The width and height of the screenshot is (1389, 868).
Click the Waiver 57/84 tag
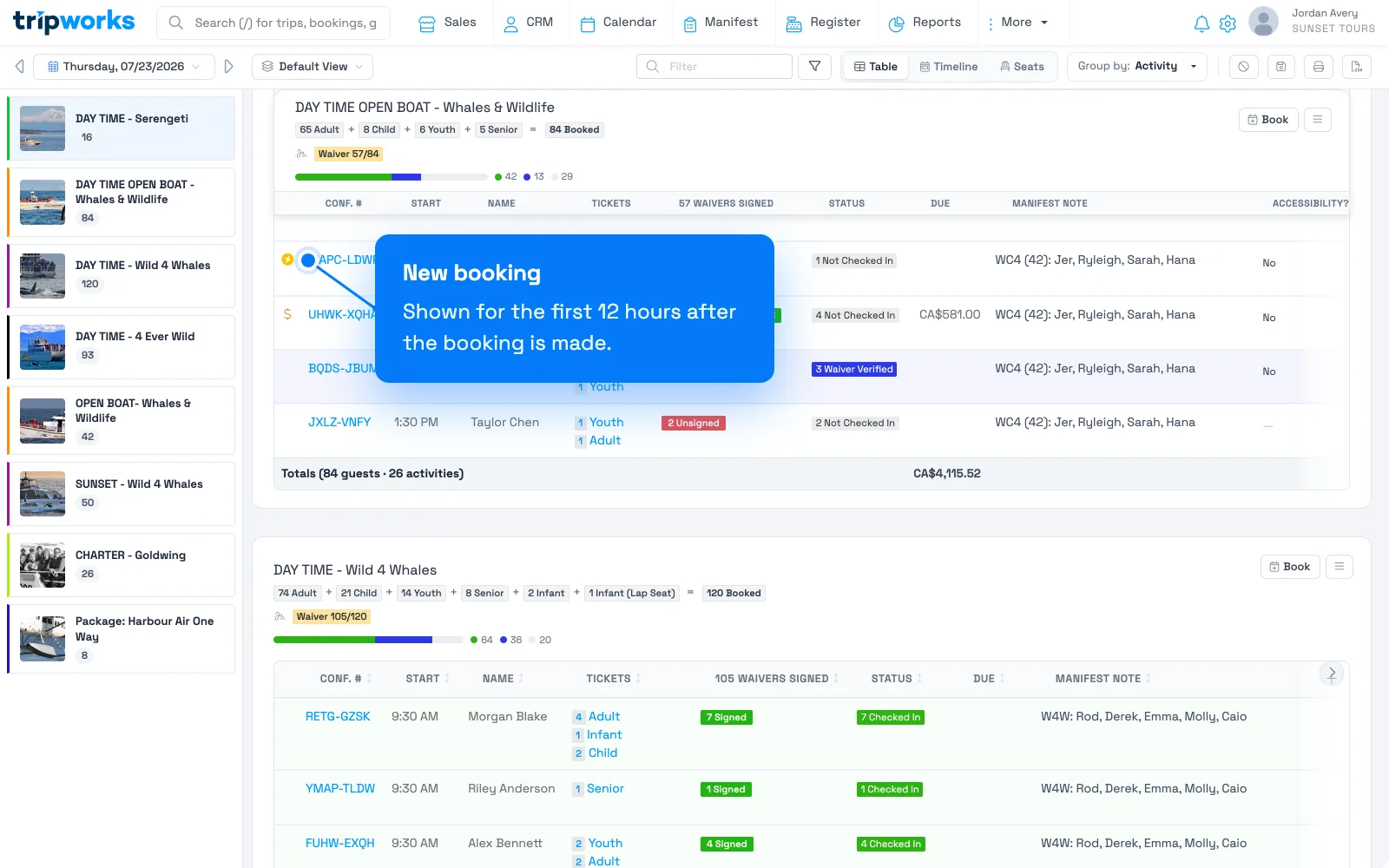(348, 155)
